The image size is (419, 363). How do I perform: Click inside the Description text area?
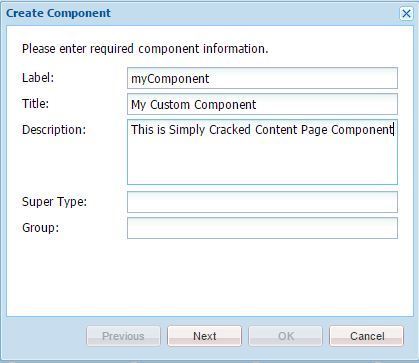(x=262, y=152)
